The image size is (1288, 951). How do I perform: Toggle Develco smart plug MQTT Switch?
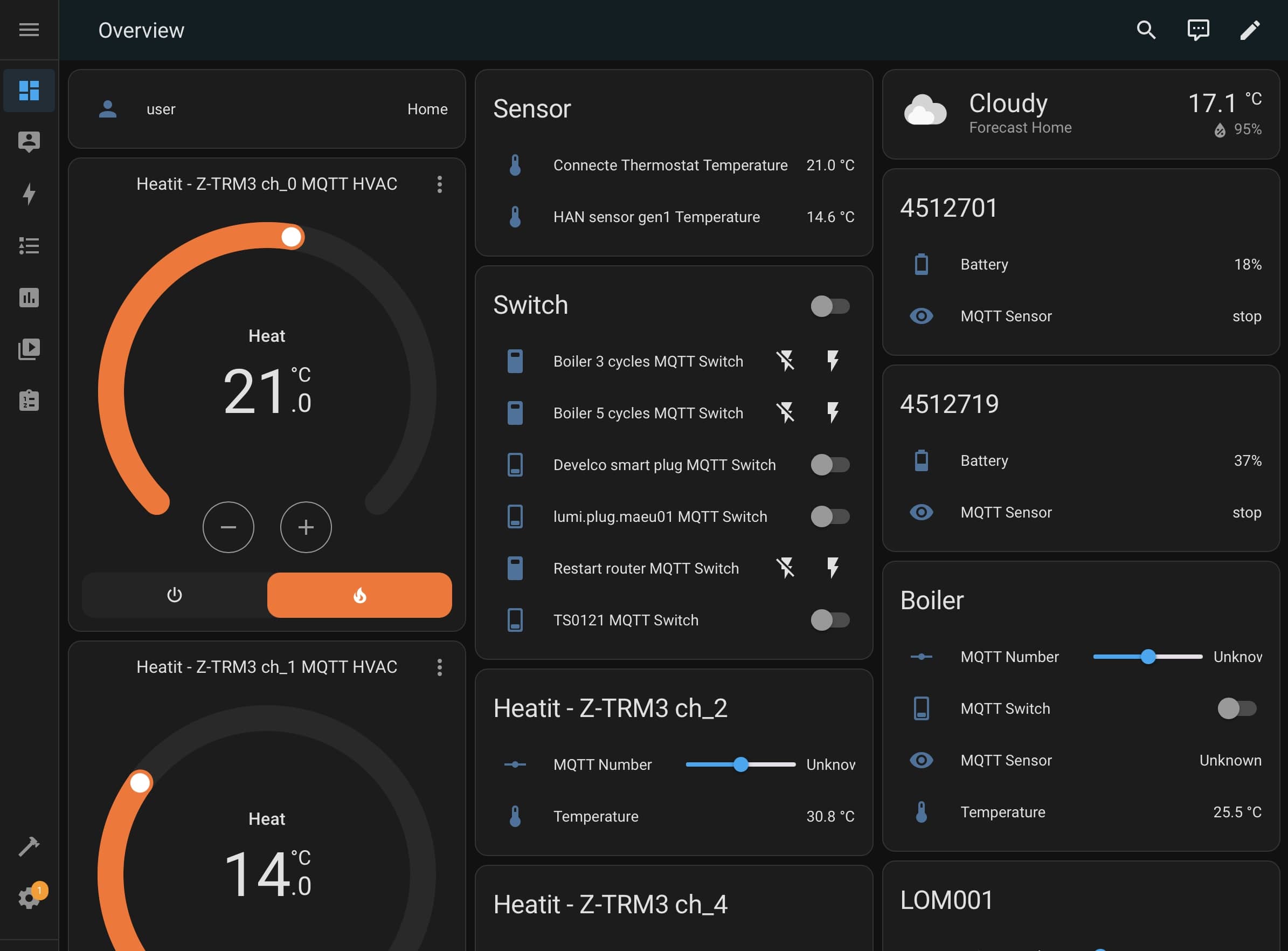[830, 465]
